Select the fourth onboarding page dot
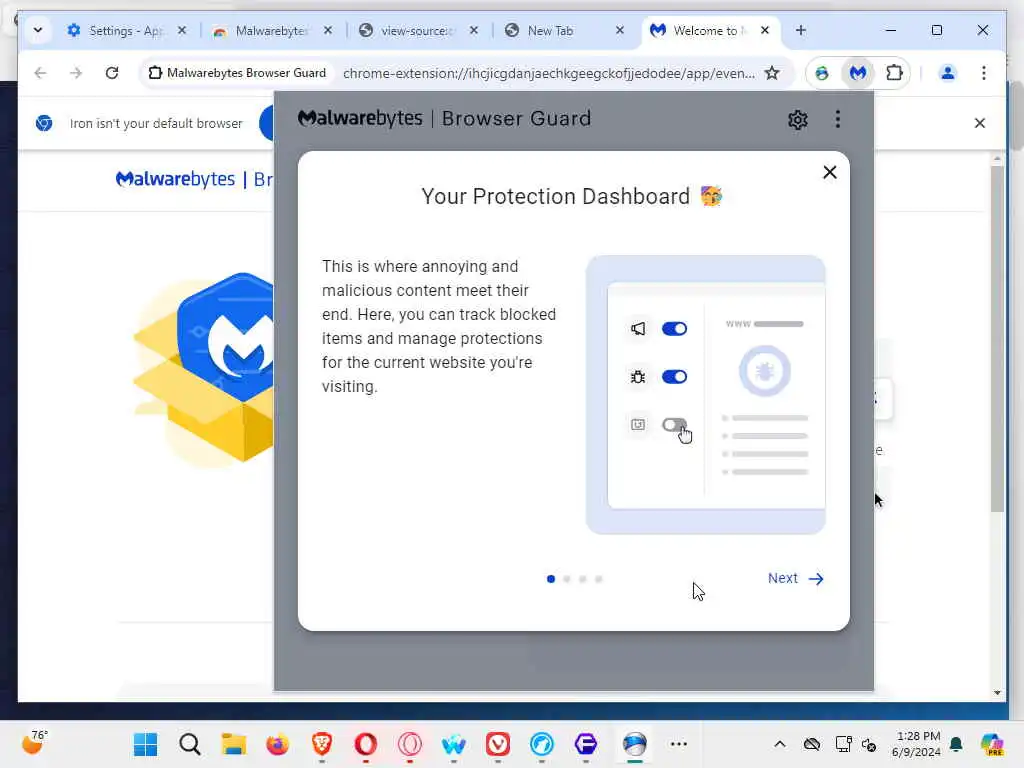1024x768 pixels. point(599,579)
